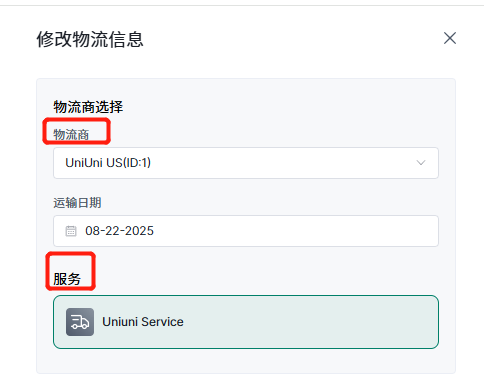Click the truck icon on Uniuni Service
484x390 pixels.
click(x=80, y=322)
